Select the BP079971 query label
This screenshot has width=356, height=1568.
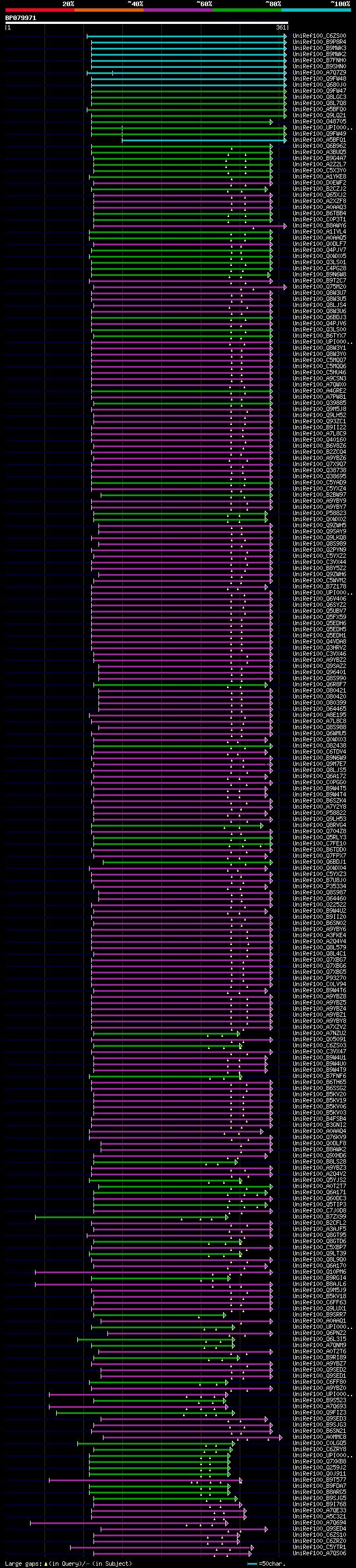pyautogui.click(x=21, y=18)
